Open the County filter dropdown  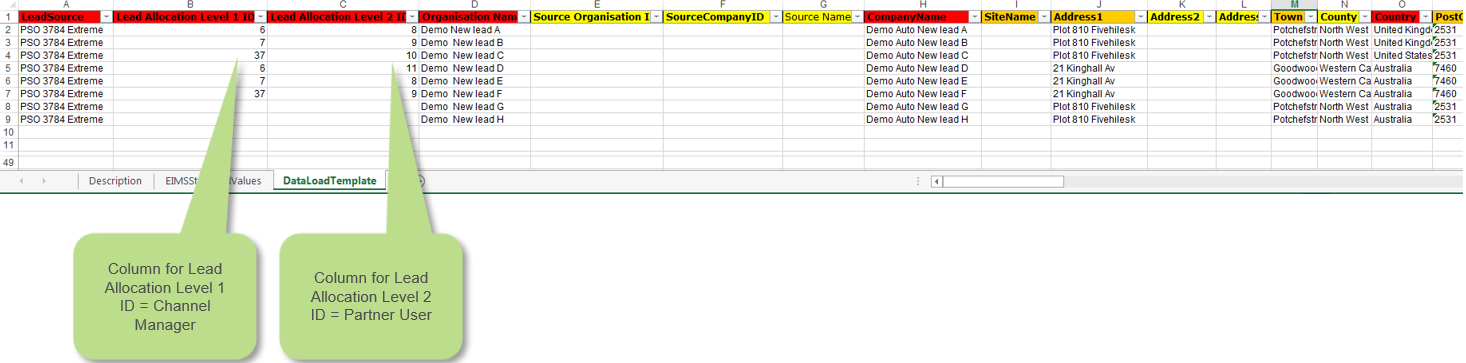(1364, 18)
